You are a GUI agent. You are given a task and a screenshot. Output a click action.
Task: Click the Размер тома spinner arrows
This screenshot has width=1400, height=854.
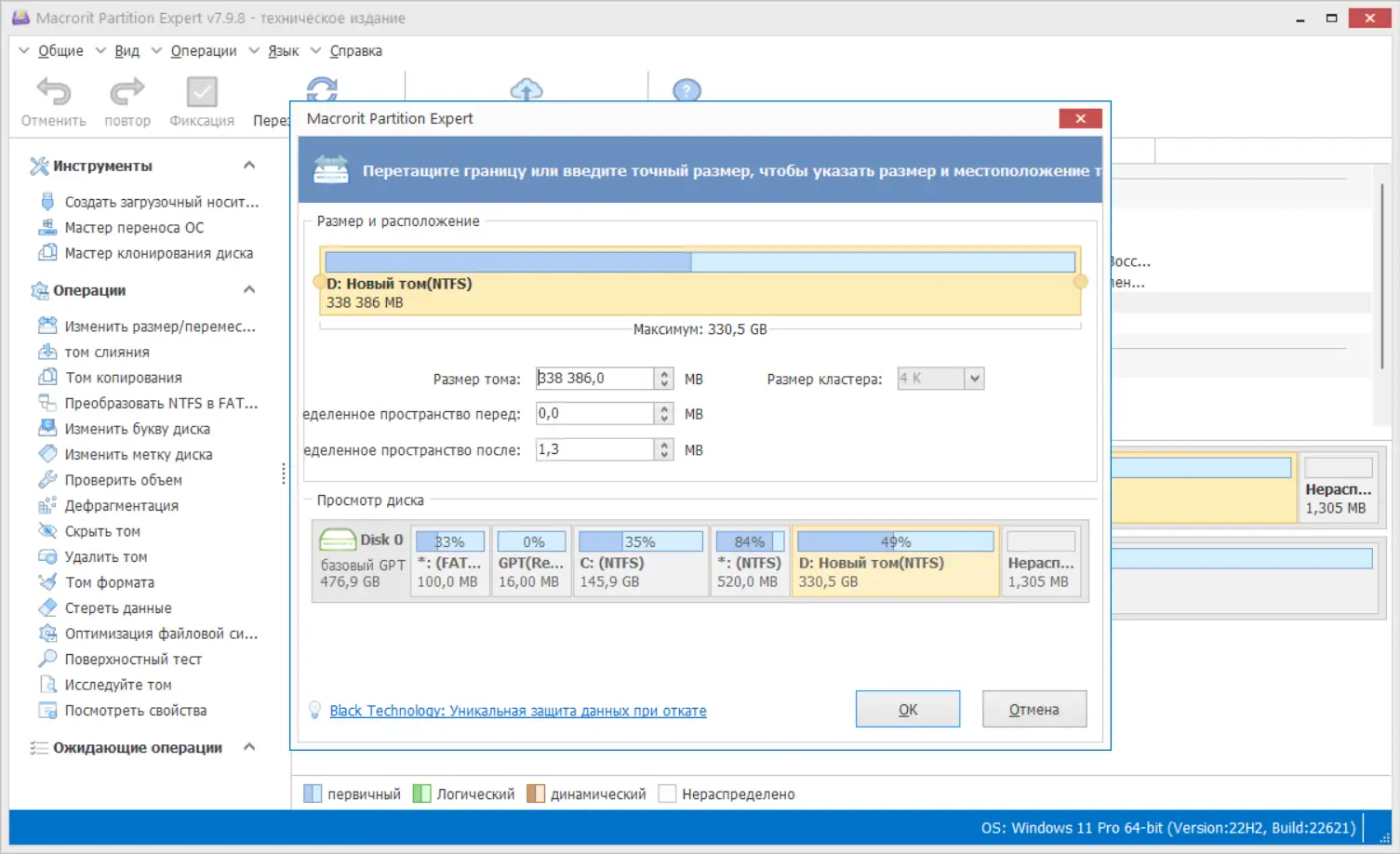(x=664, y=379)
